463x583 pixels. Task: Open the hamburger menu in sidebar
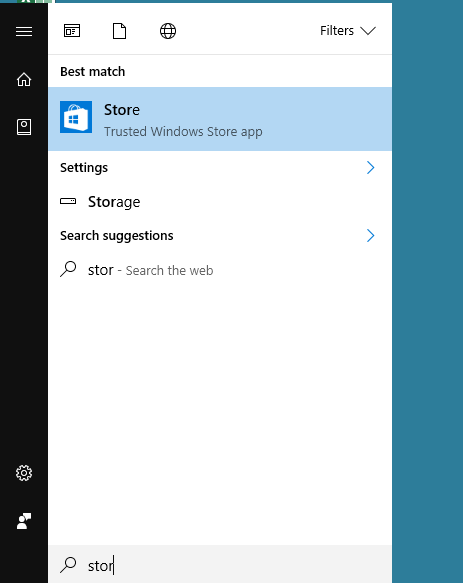[24, 31]
